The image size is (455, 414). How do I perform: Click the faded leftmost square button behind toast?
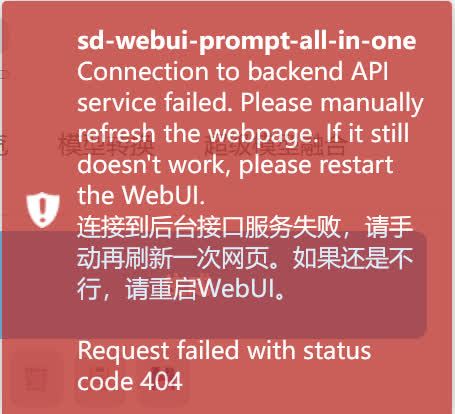click(37, 378)
